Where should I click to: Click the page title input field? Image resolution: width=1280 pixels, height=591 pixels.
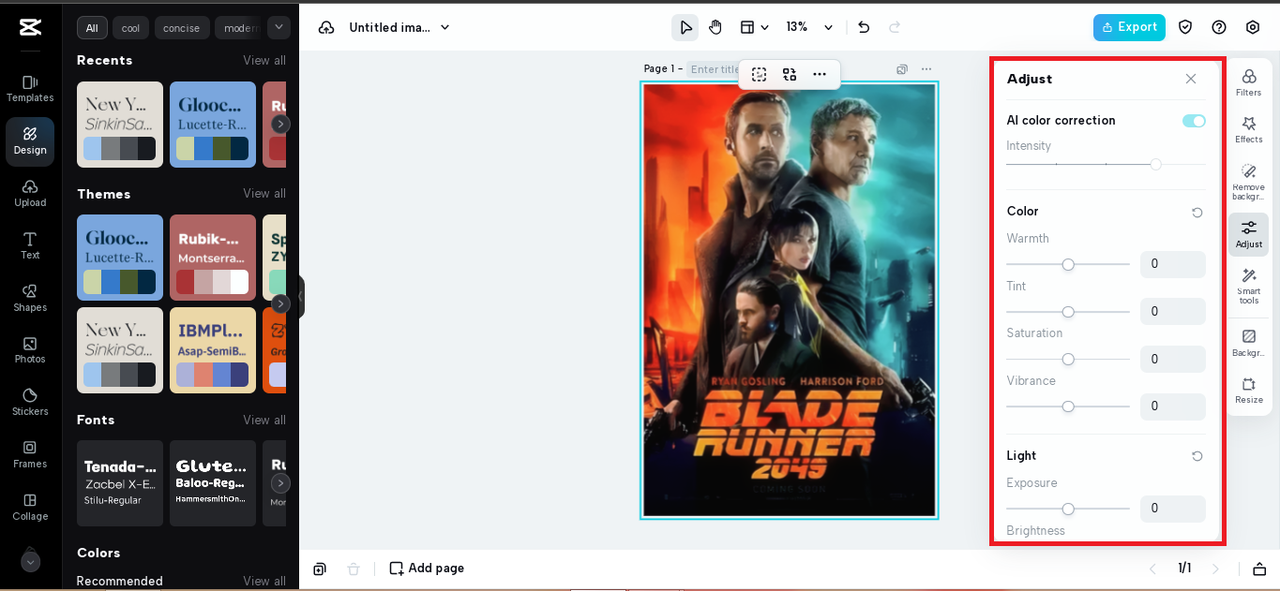[714, 69]
